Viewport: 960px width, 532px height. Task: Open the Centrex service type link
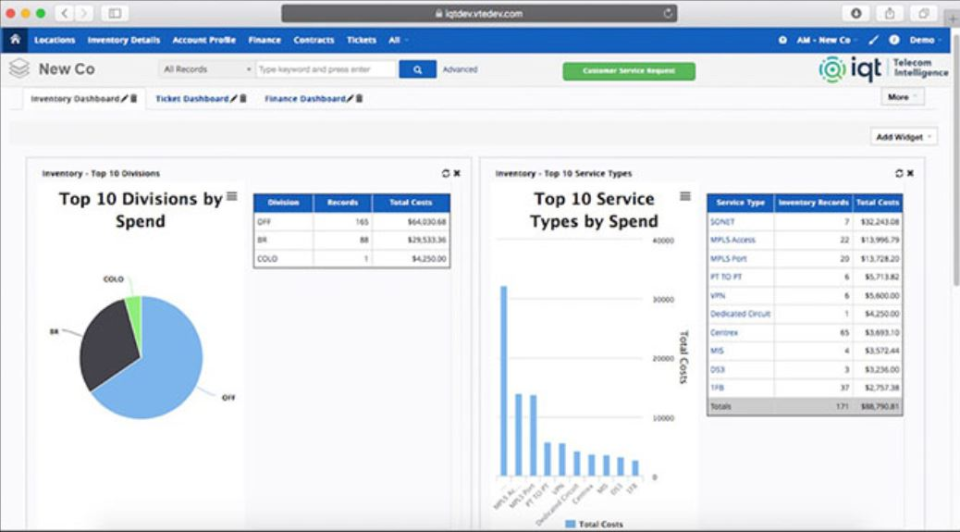tap(724, 332)
